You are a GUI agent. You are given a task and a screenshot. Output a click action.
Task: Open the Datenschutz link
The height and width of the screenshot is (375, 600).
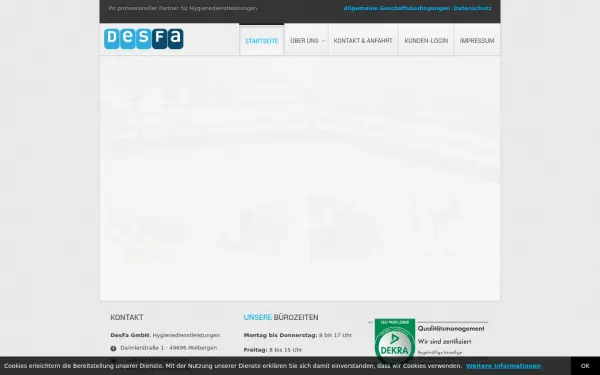point(472,8)
